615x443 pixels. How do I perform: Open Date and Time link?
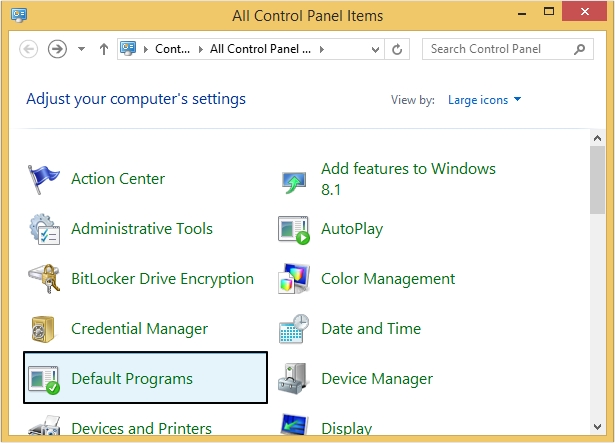tap(371, 329)
